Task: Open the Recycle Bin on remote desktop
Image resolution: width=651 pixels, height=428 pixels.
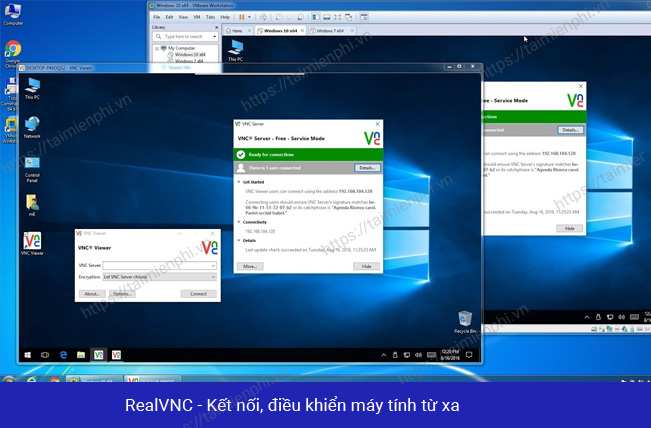Action: pos(465,322)
